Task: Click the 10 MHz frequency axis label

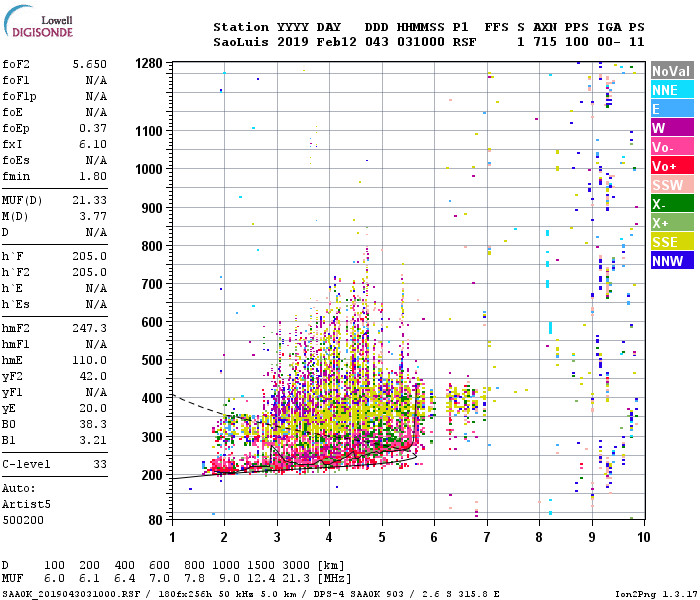Action: point(644,537)
